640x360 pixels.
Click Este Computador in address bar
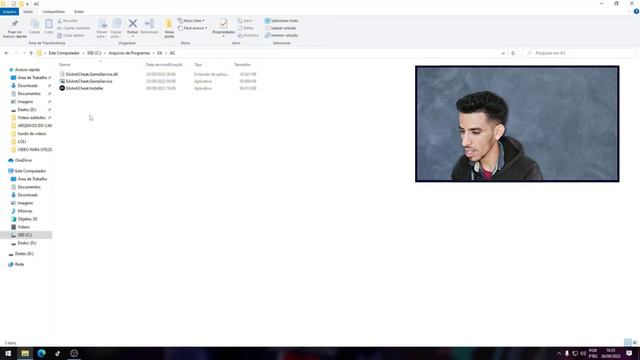coord(64,53)
